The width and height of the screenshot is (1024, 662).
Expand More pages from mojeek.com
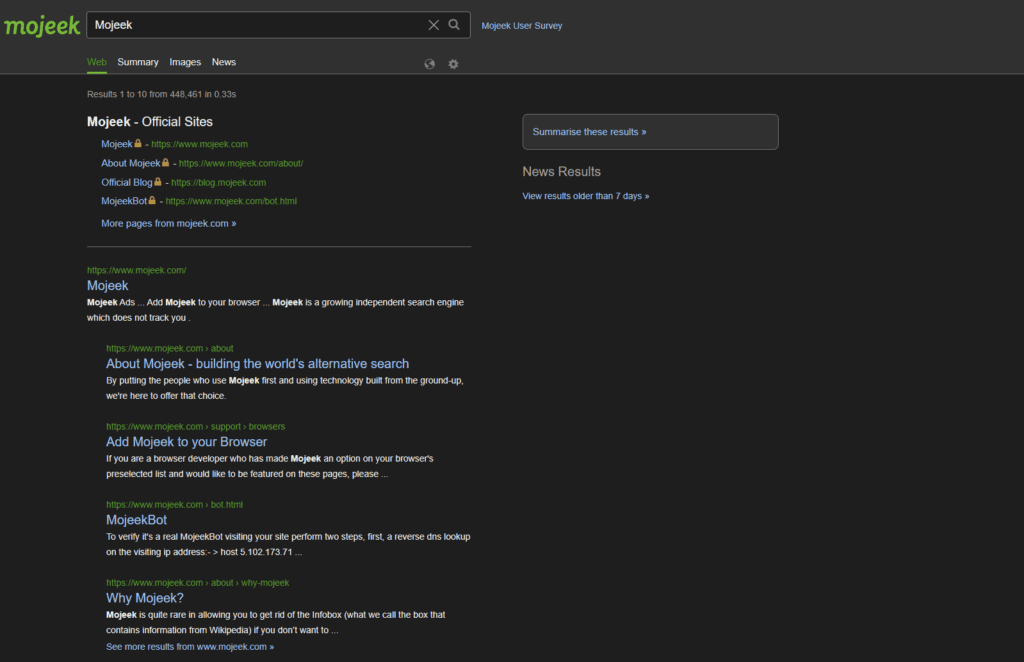tap(168, 223)
